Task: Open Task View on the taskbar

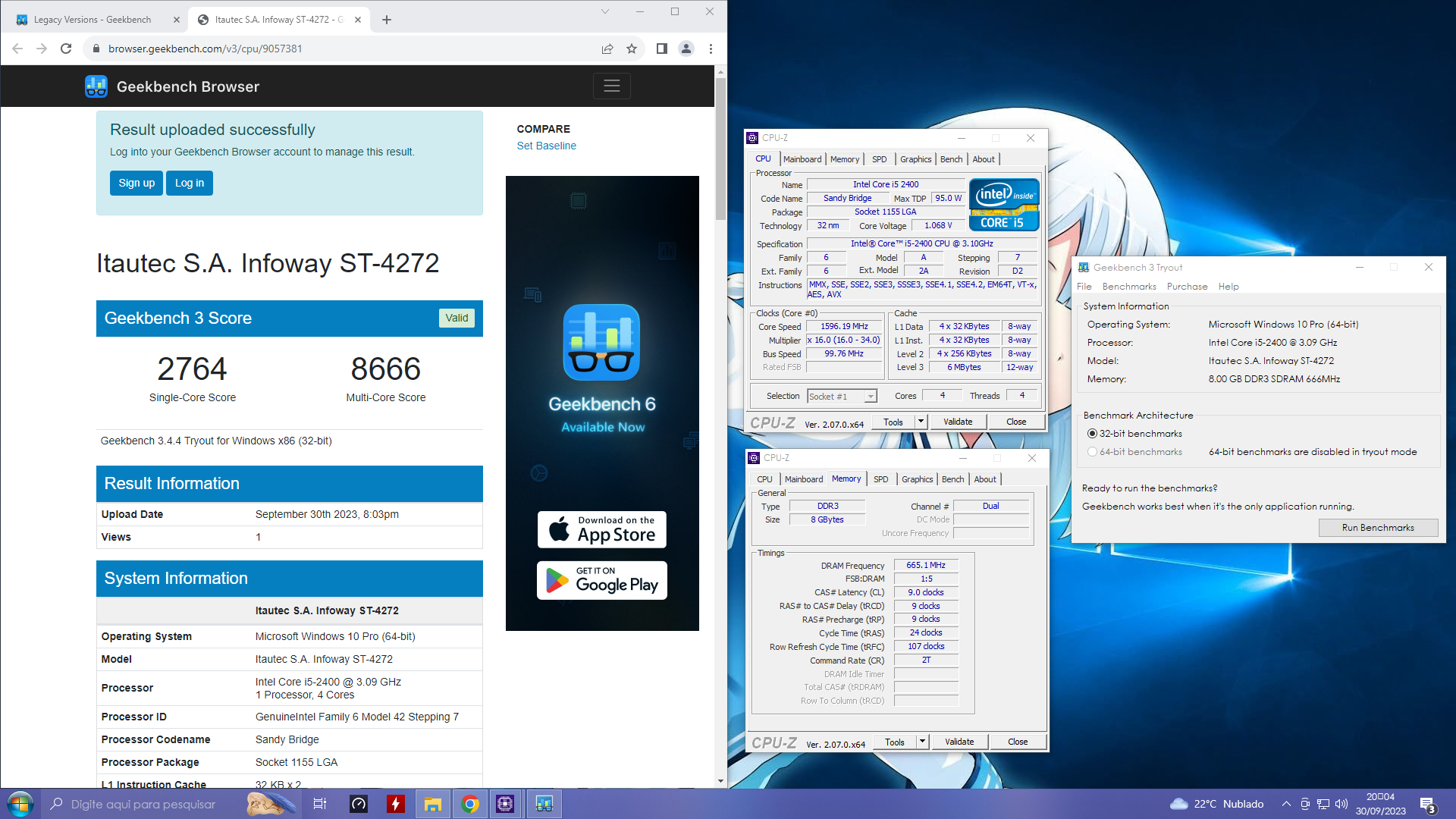Action: pyautogui.click(x=319, y=804)
